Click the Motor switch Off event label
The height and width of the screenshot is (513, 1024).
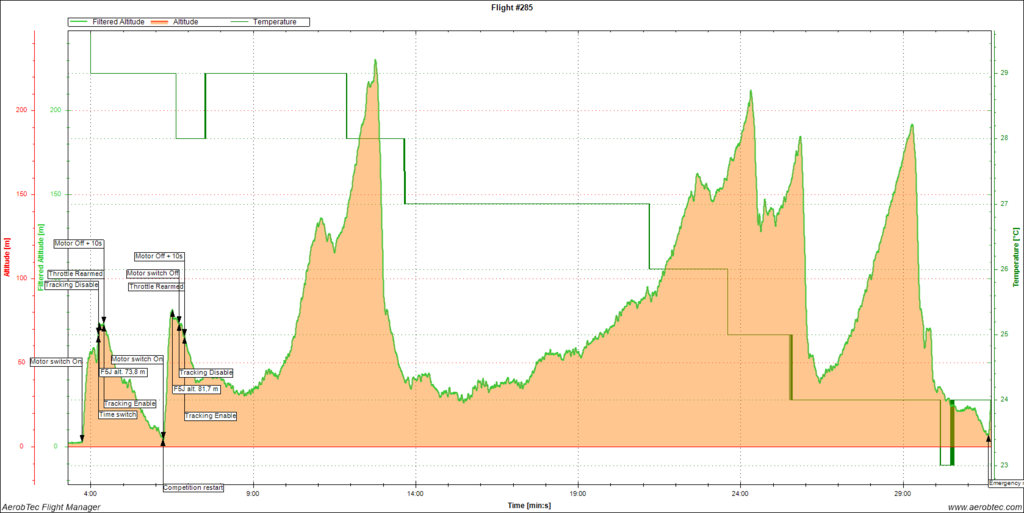153,273
